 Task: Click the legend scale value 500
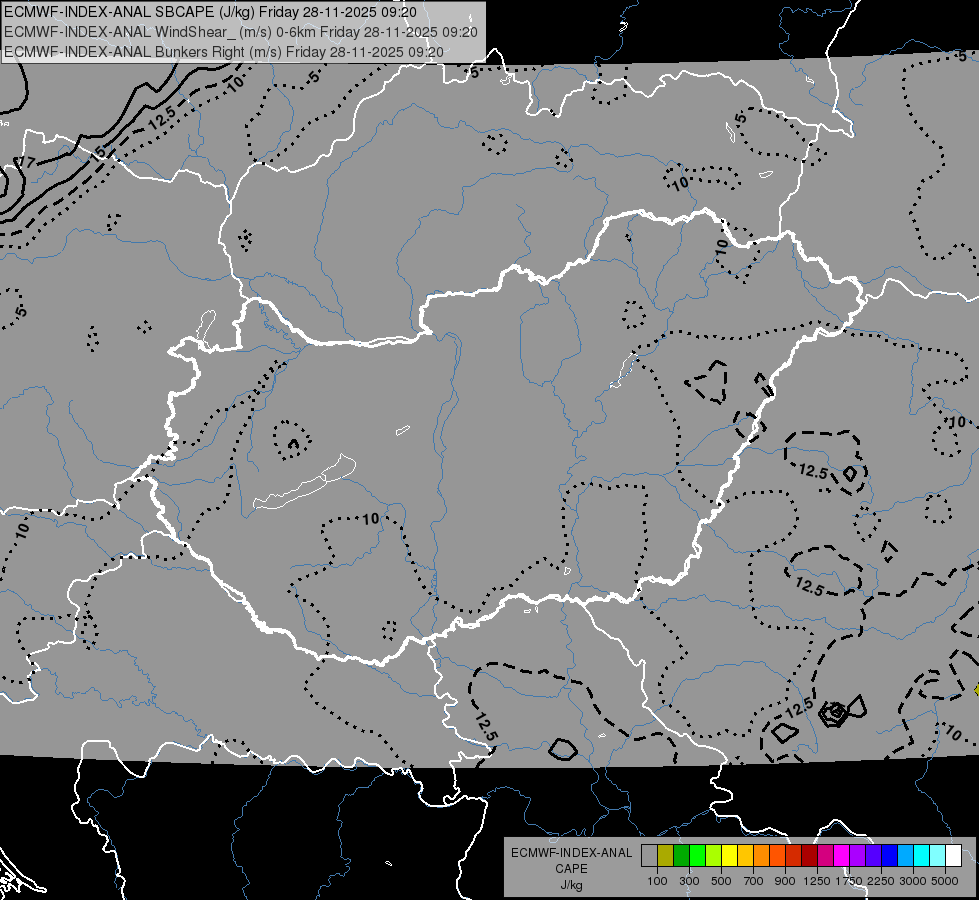721,881
